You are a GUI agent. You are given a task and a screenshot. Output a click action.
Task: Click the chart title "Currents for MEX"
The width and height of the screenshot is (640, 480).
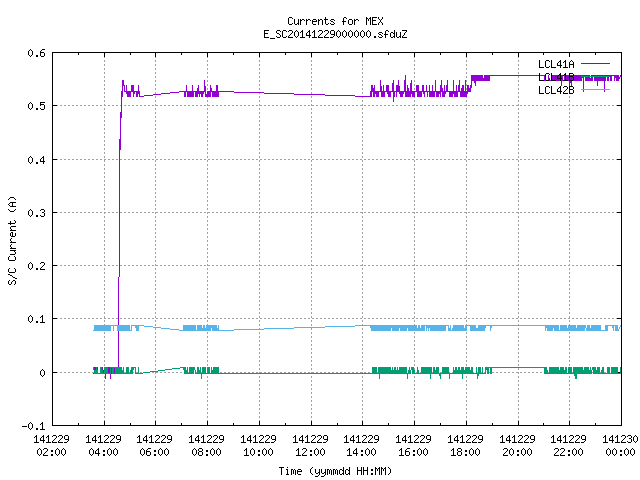pos(335,21)
